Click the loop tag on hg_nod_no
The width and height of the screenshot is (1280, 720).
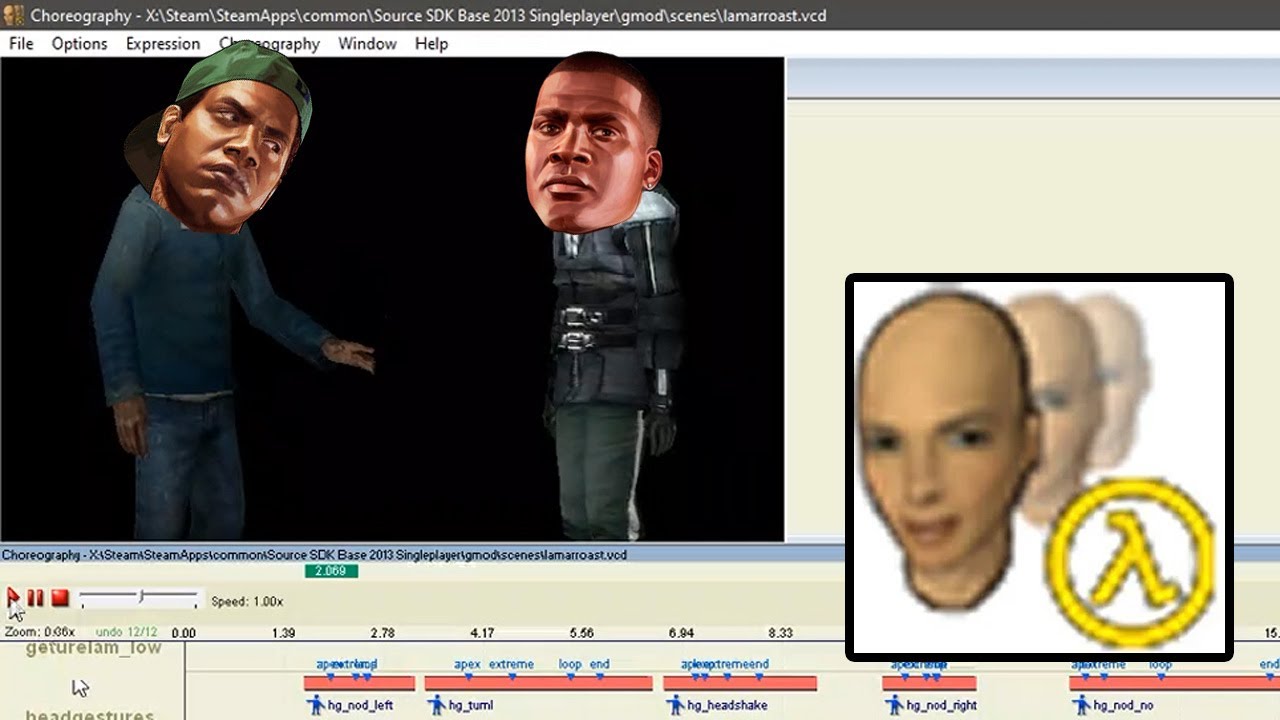(1160, 664)
